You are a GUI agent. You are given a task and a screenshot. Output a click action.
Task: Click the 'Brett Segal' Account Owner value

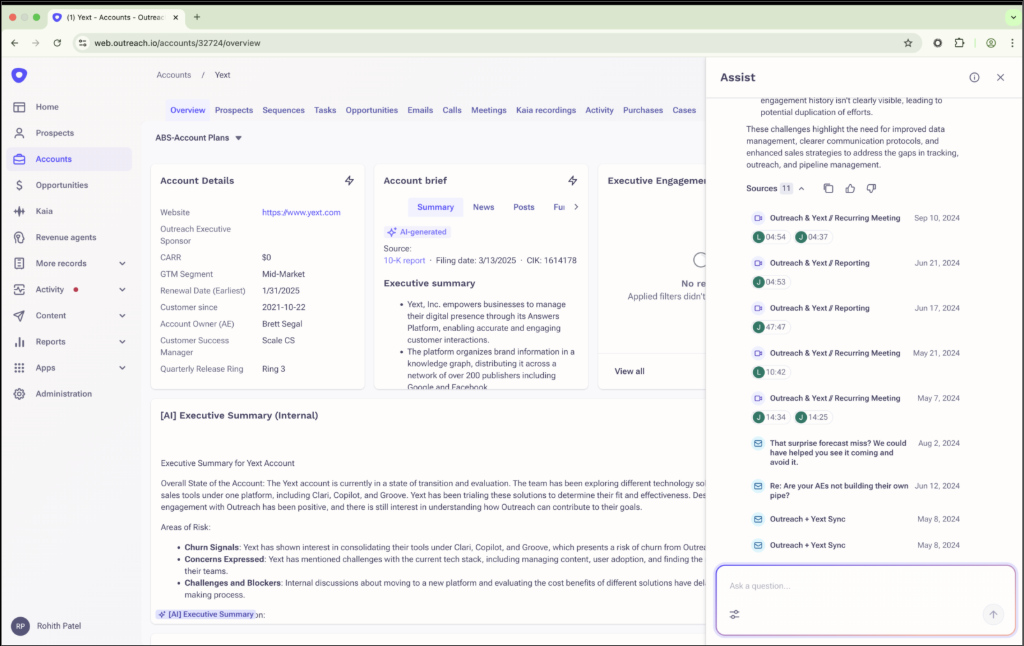[282, 324]
